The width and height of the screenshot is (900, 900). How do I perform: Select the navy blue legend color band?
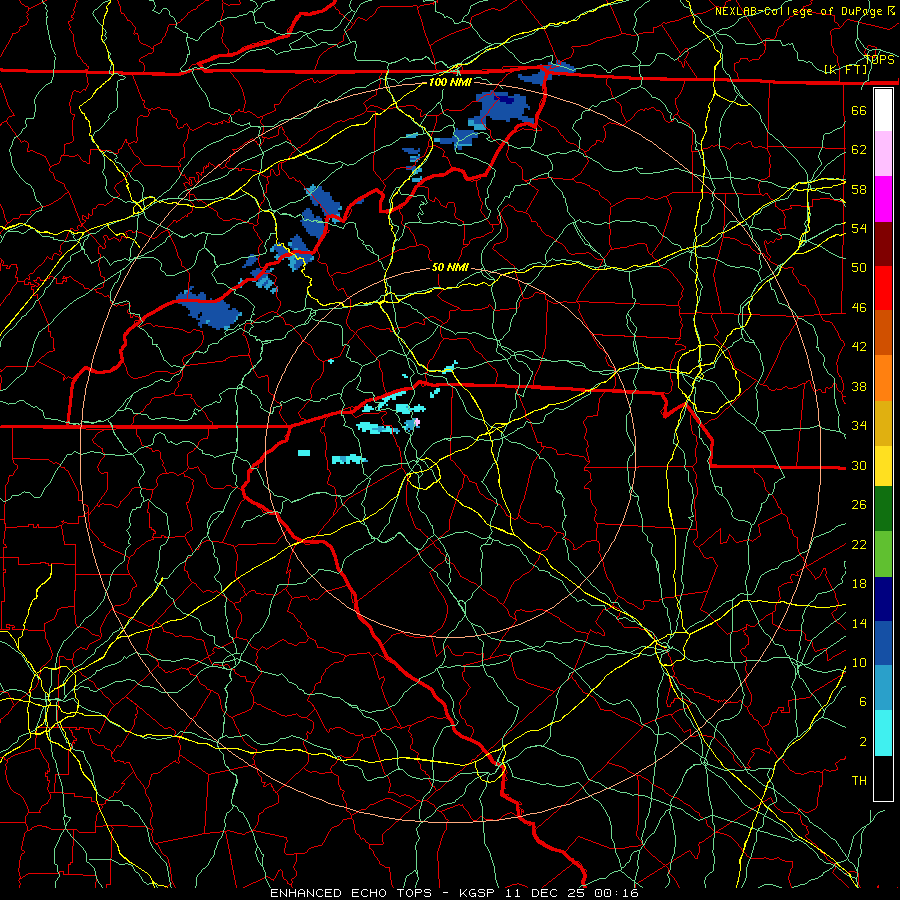tap(883, 599)
